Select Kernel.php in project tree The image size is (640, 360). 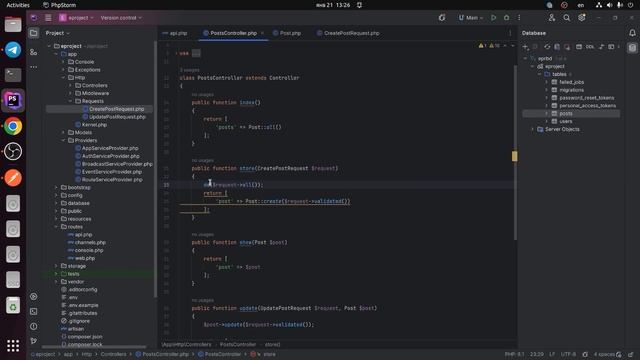point(94,125)
